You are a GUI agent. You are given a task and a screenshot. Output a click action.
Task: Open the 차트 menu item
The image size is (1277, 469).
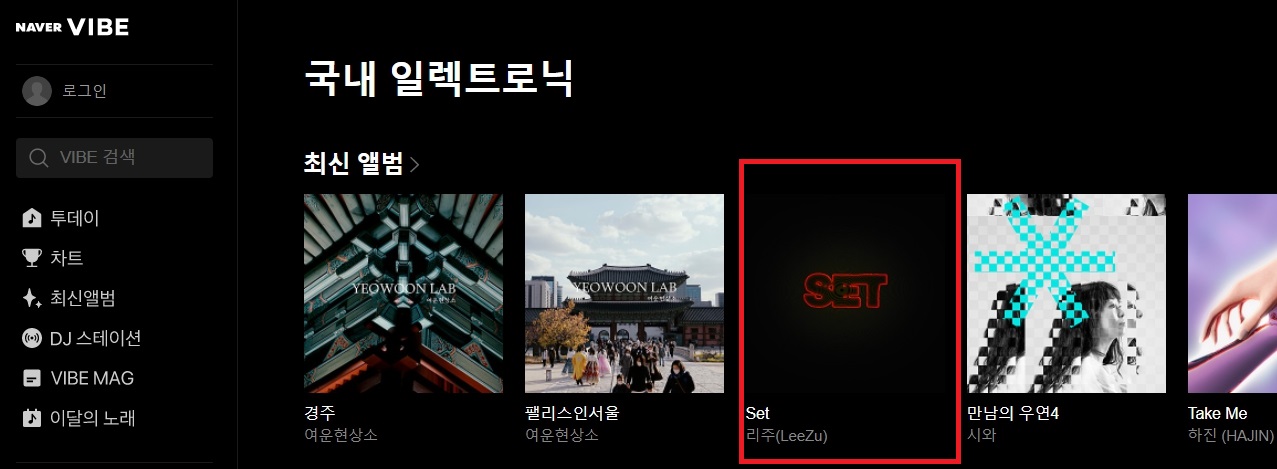tap(66, 258)
